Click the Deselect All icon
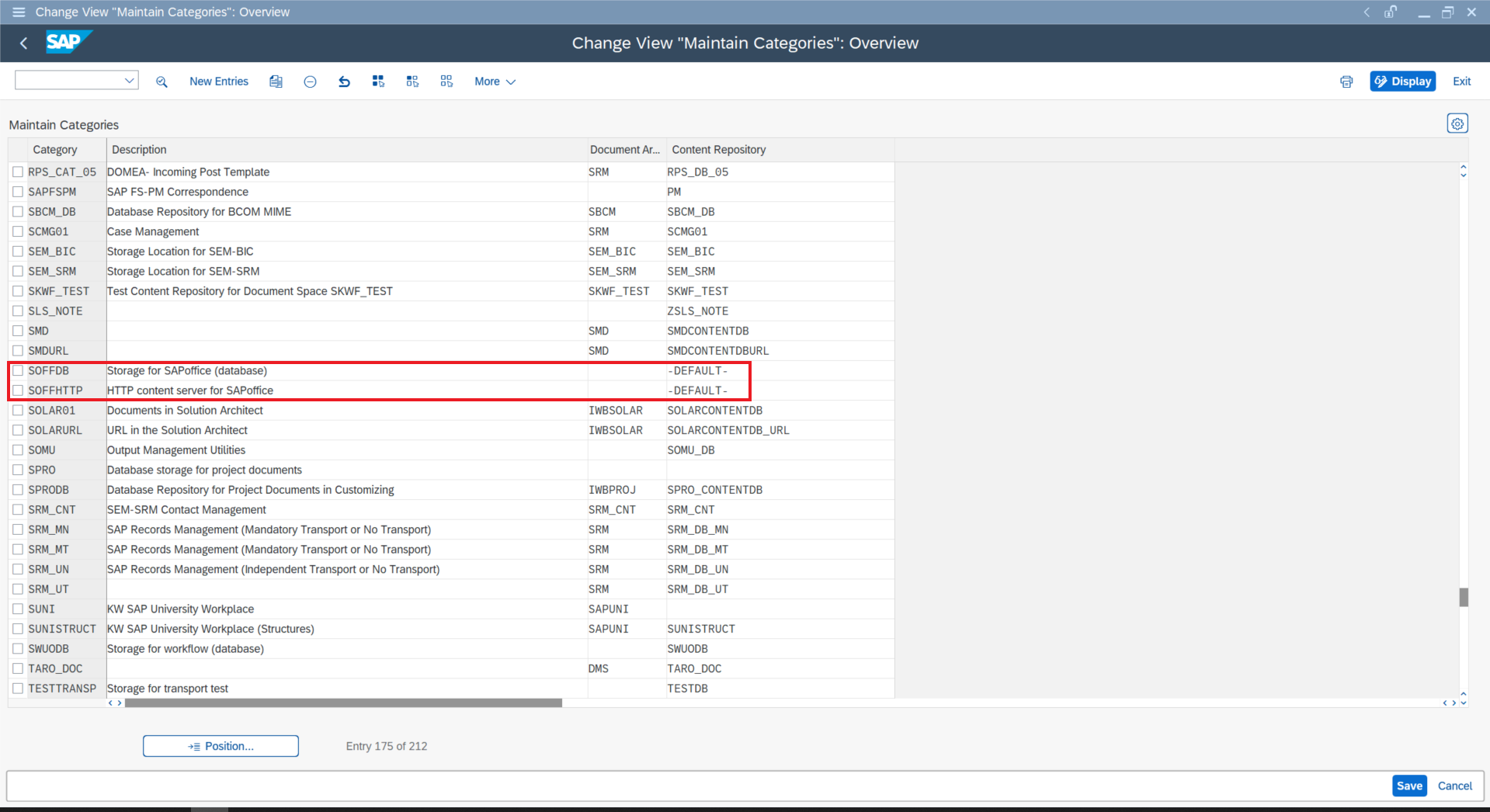Image resolution: width=1490 pixels, height=812 pixels. coord(446,81)
